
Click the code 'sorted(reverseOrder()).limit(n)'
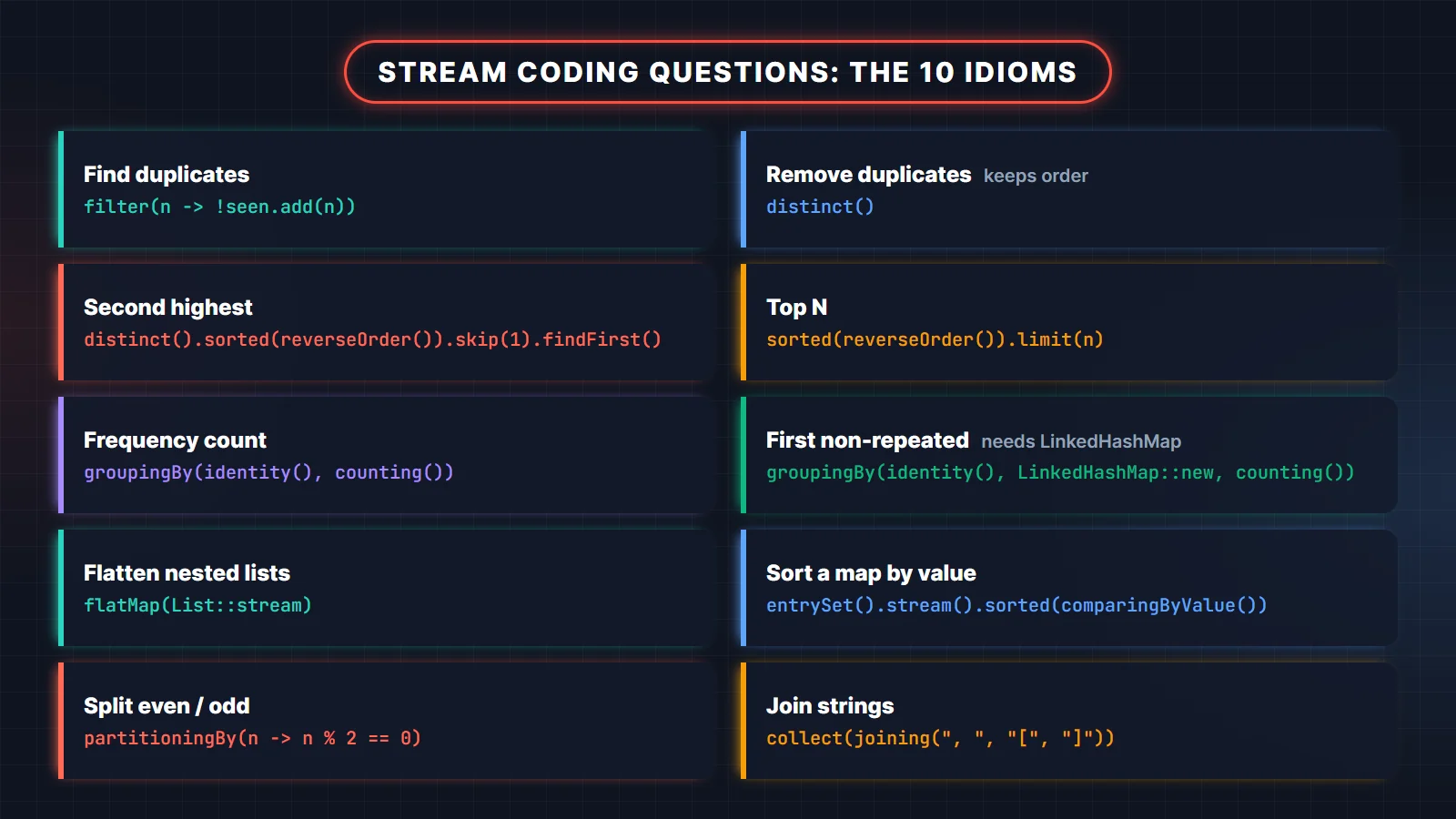(935, 339)
